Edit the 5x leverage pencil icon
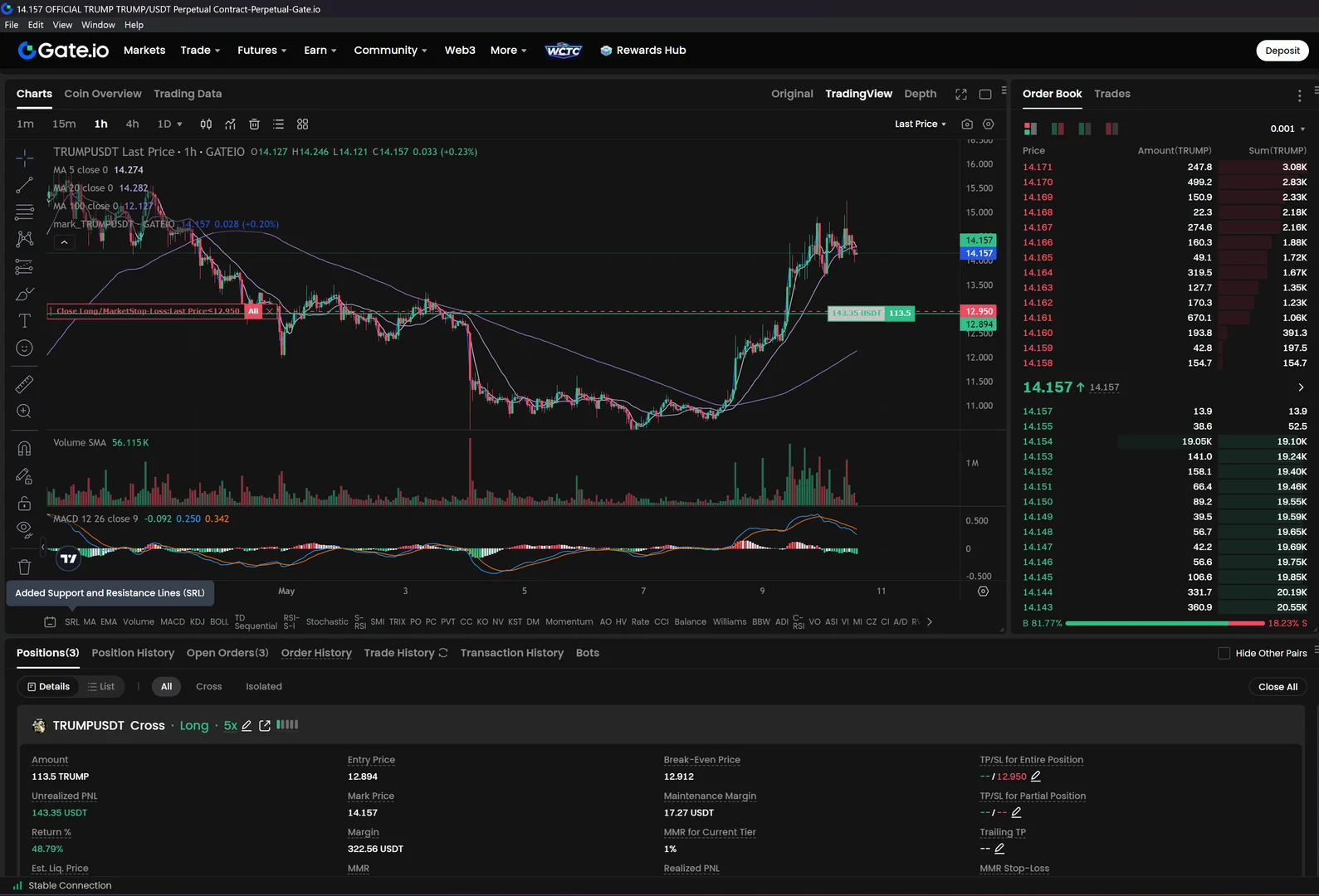The height and width of the screenshot is (896, 1319). 247,726
